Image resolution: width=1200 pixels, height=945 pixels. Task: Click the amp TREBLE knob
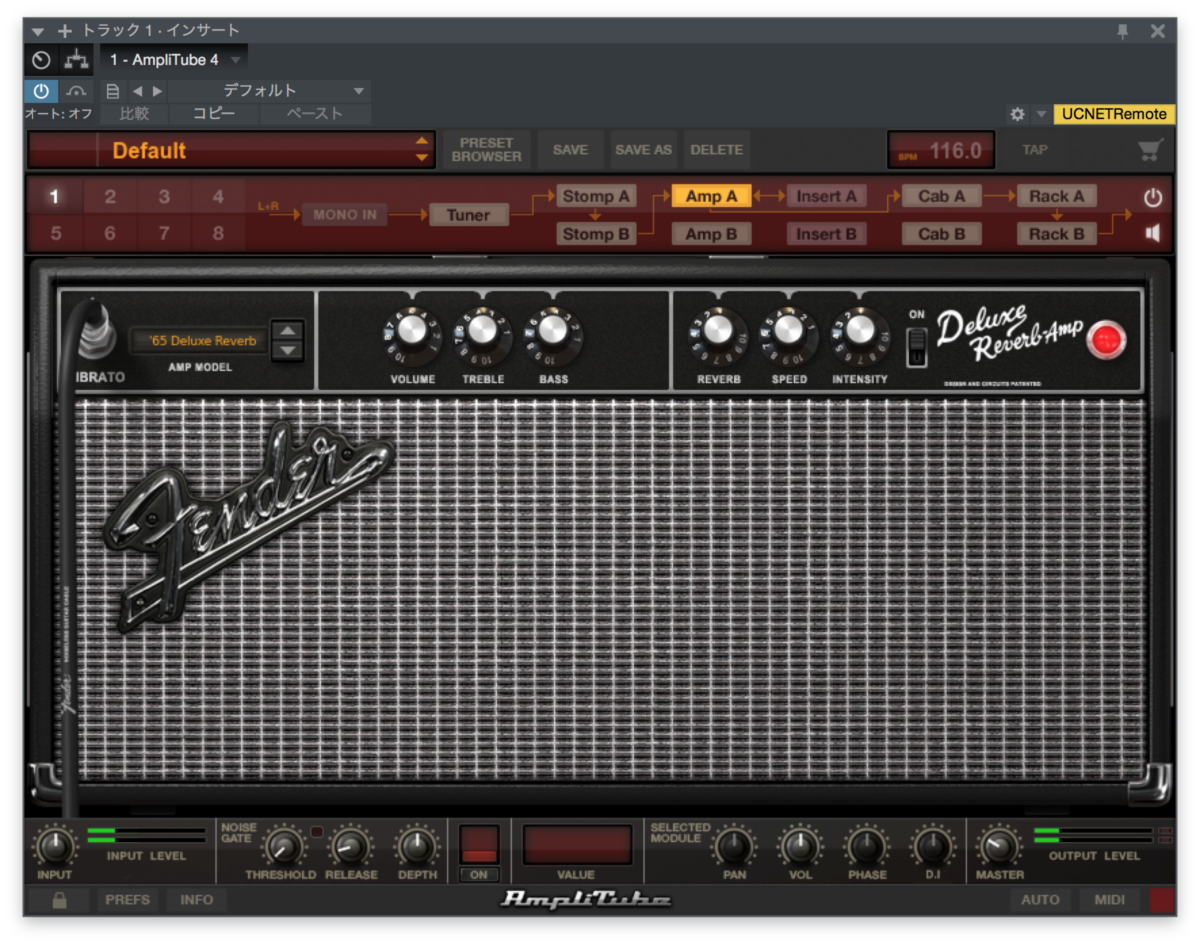(x=482, y=333)
